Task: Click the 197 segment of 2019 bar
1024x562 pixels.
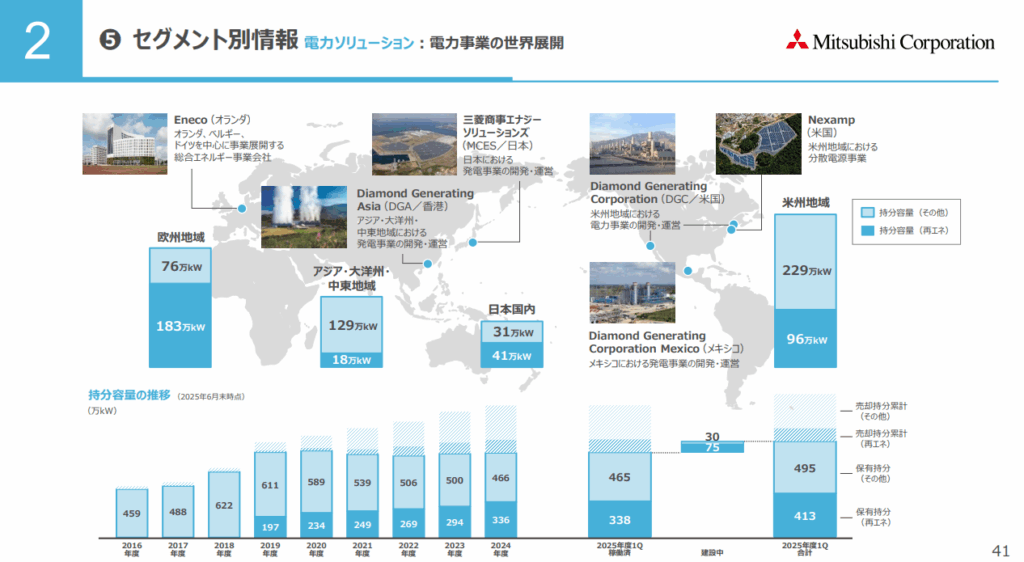Action: click(x=270, y=527)
